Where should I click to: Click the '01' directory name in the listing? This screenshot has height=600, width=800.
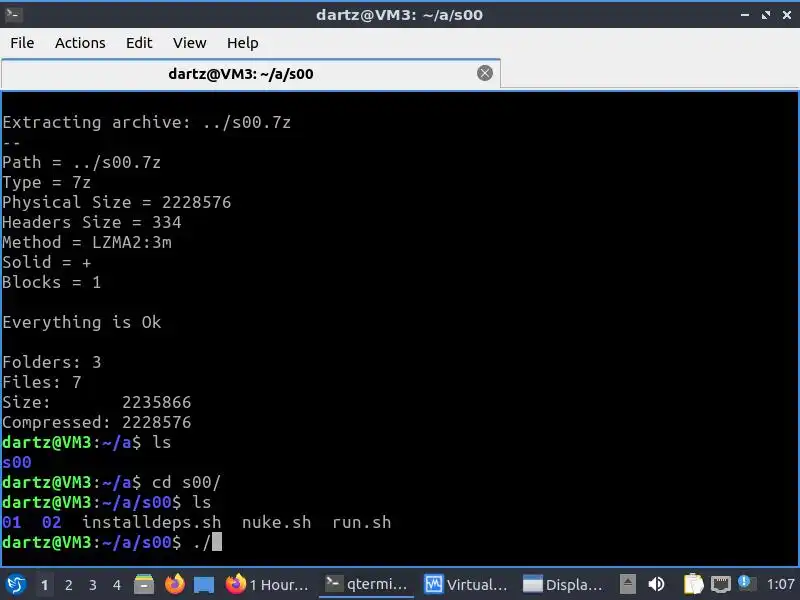pos(12,522)
